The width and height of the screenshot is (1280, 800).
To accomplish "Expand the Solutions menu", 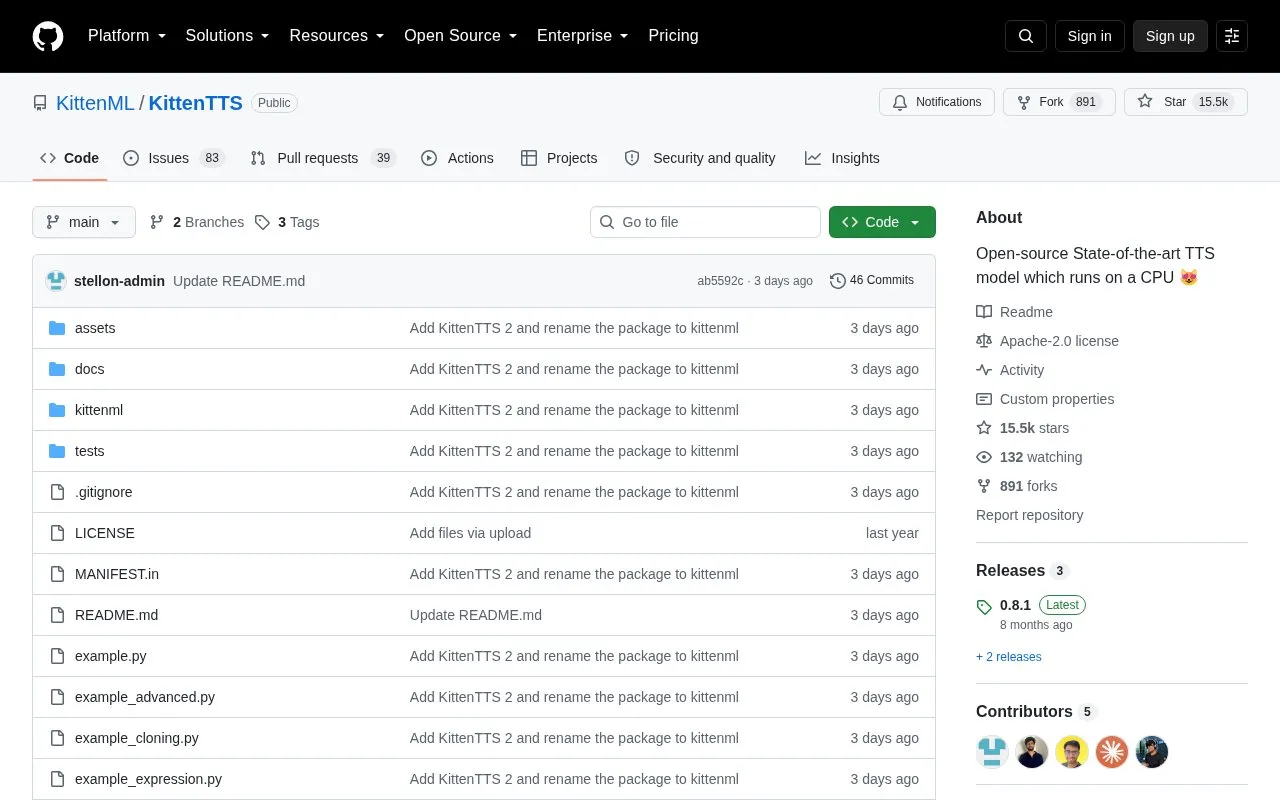I will pyautogui.click(x=228, y=36).
